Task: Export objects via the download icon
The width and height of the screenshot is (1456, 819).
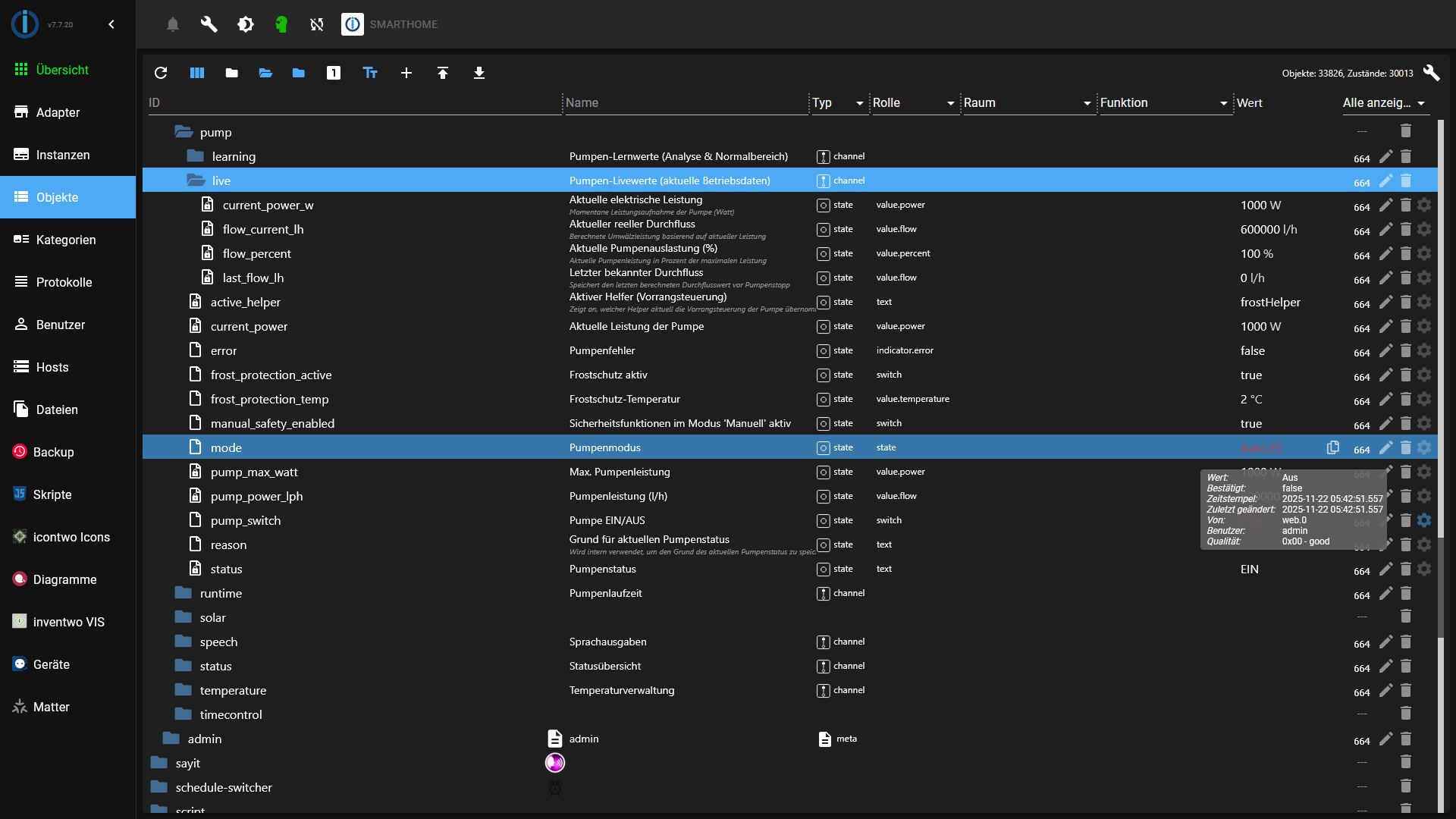Action: [479, 73]
